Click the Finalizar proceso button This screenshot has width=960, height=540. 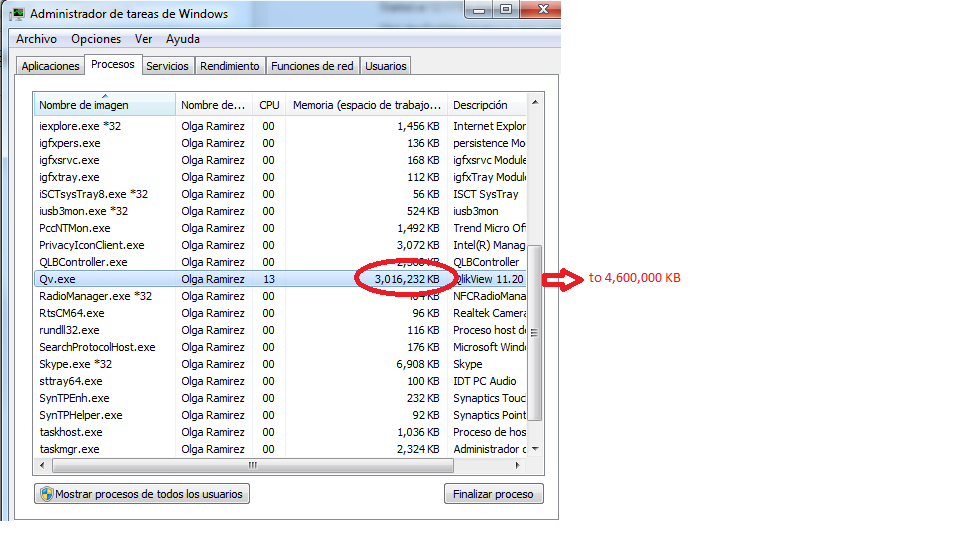pos(493,494)
